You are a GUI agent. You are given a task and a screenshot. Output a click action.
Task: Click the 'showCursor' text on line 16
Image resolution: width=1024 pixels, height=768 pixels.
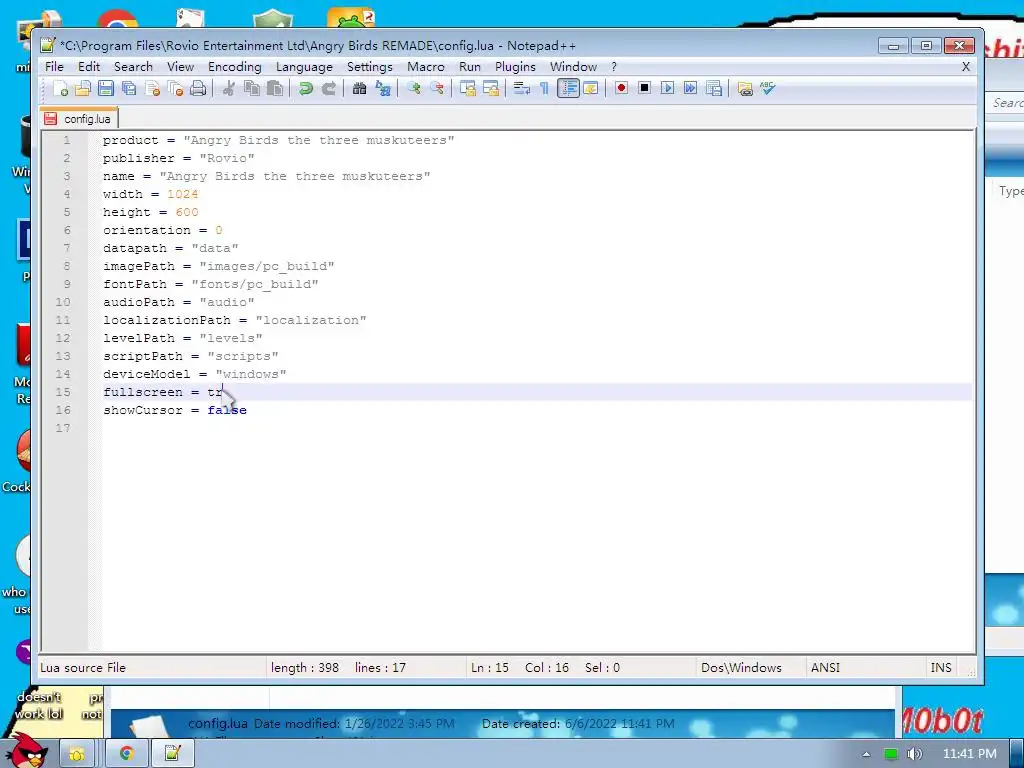(142, 410)
